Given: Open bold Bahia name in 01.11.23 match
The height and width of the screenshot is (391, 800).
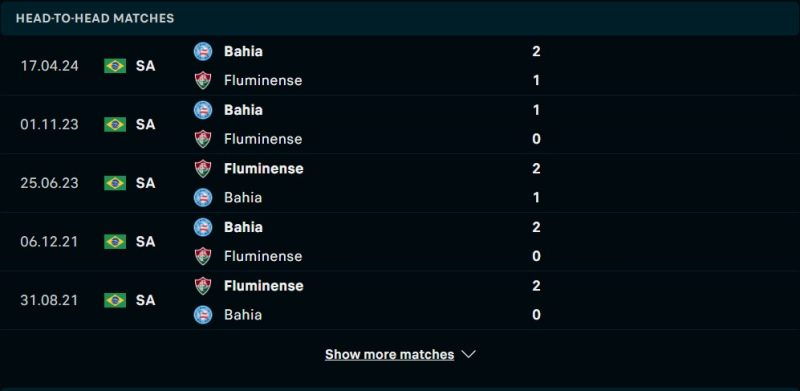Looking at the screenshot, I should point(243,110).
